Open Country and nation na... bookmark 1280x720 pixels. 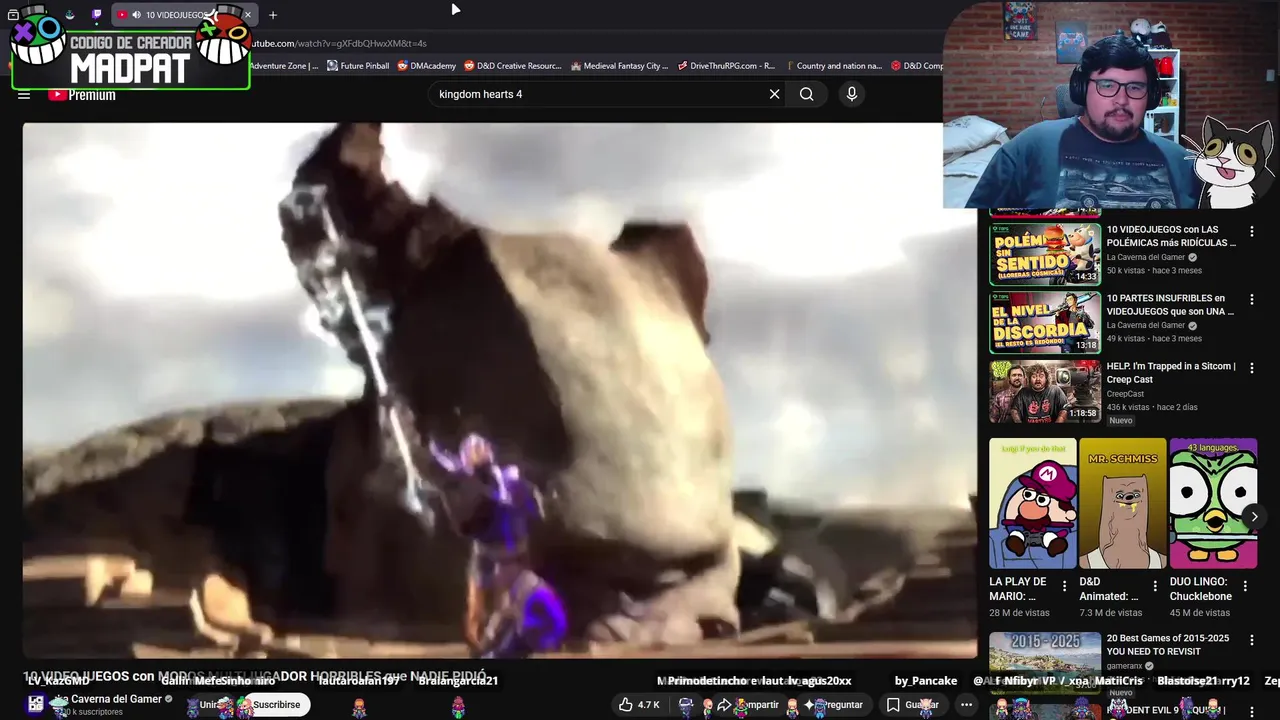point(833,66)
